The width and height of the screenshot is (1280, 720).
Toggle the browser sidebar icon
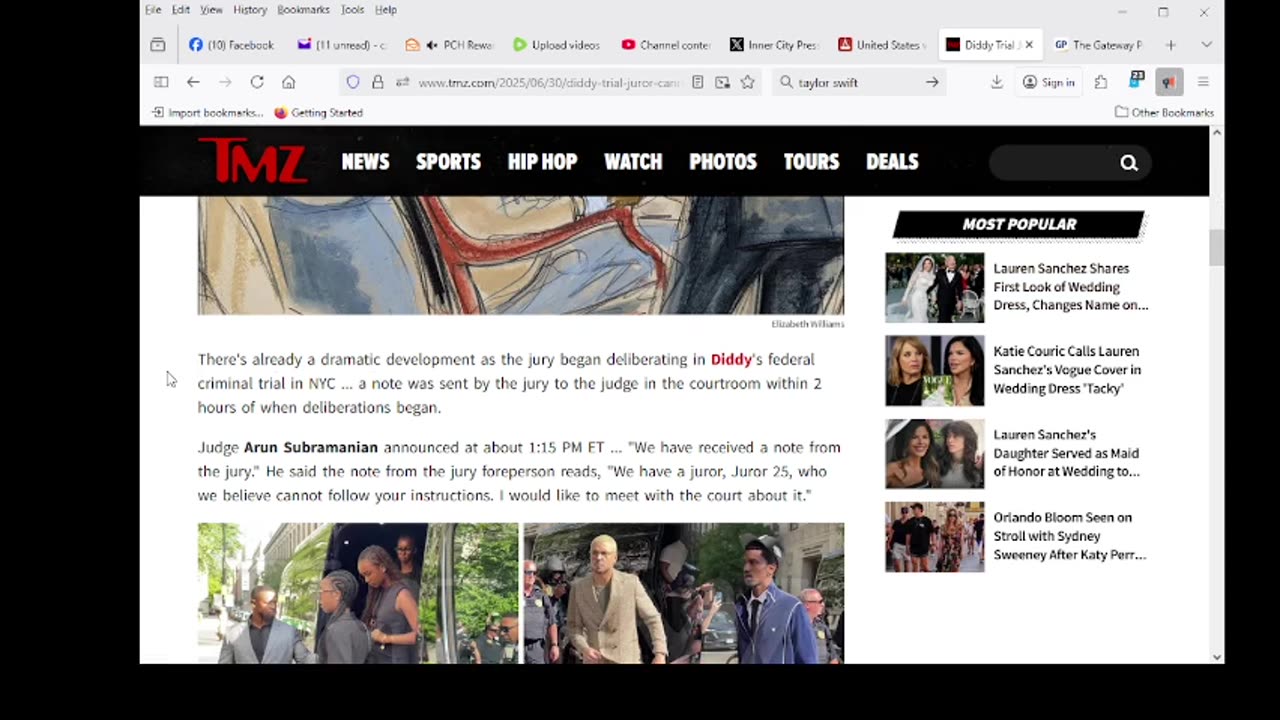point(161,82)
